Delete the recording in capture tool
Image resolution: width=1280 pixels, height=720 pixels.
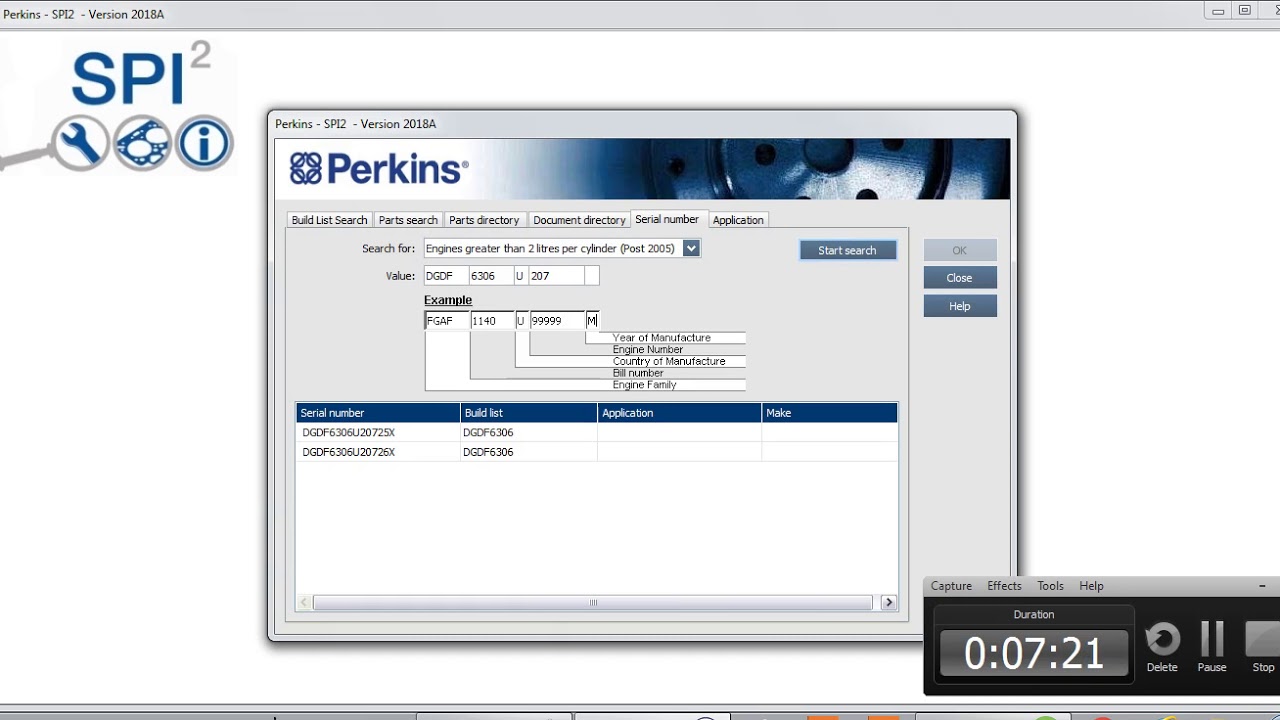pyautogui.click(x=1162, y=647)
